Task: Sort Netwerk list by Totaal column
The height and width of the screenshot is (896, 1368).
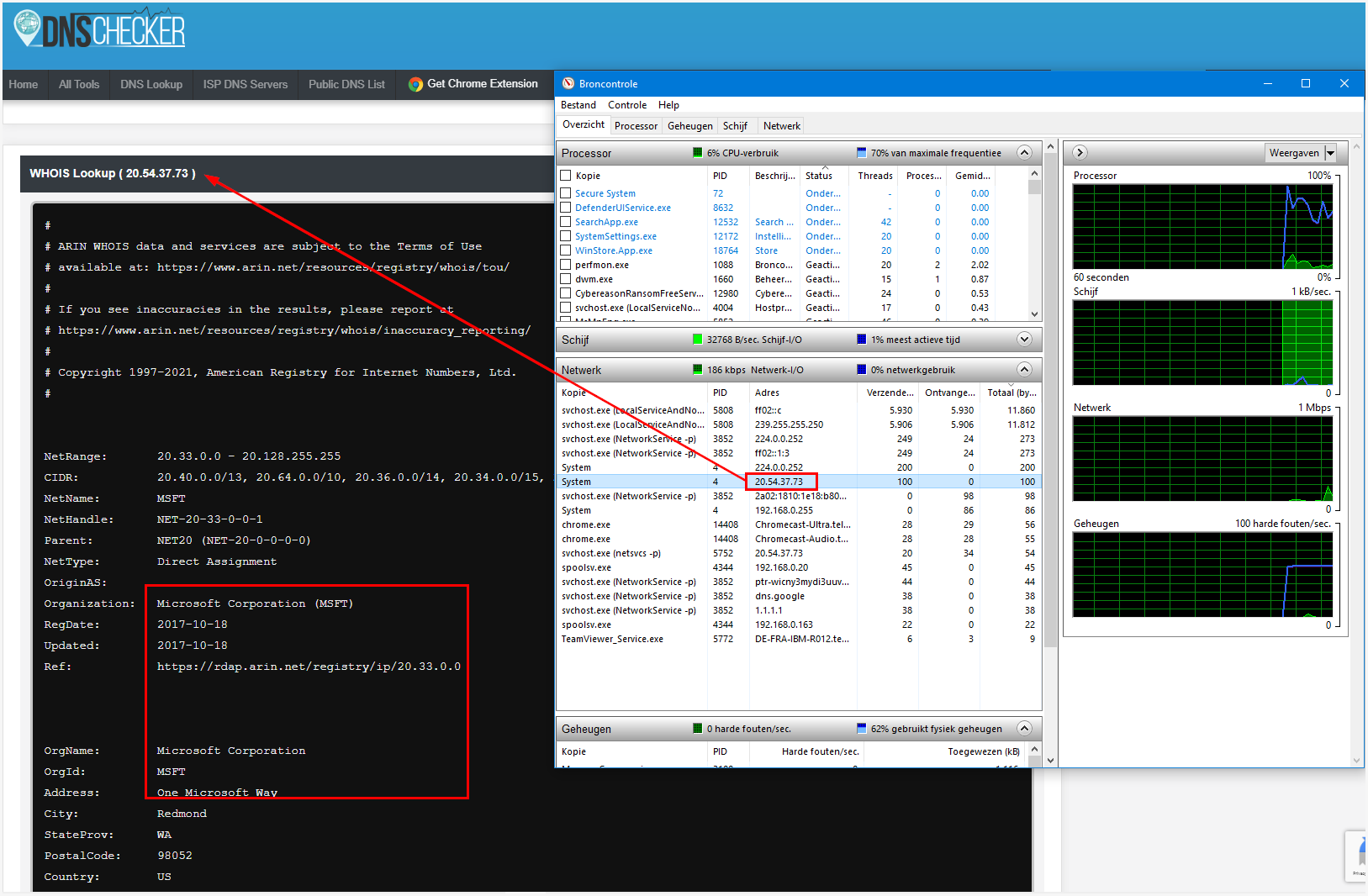Action: (x=1011, y=393)
